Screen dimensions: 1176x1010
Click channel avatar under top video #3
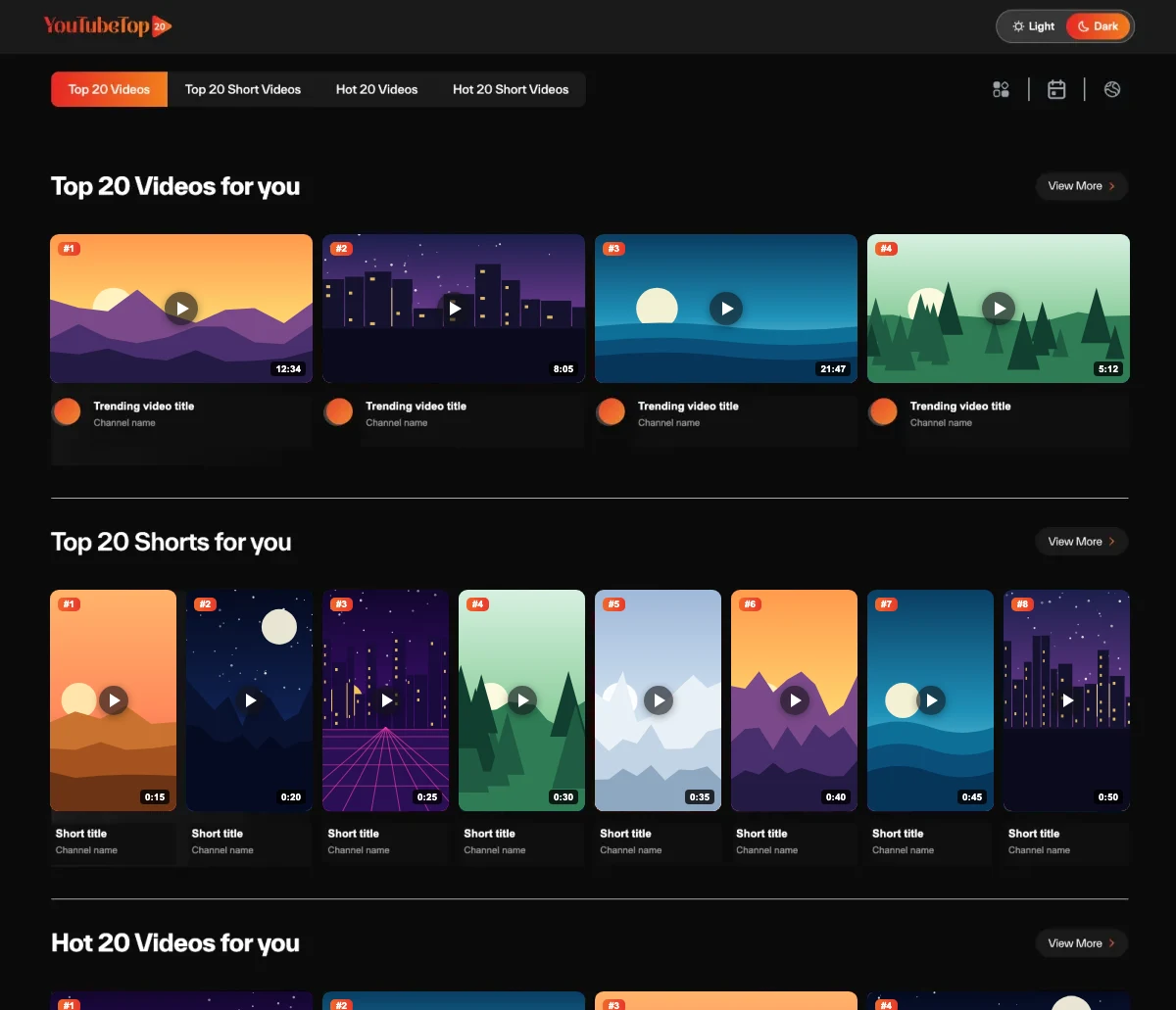coord(612,412)
